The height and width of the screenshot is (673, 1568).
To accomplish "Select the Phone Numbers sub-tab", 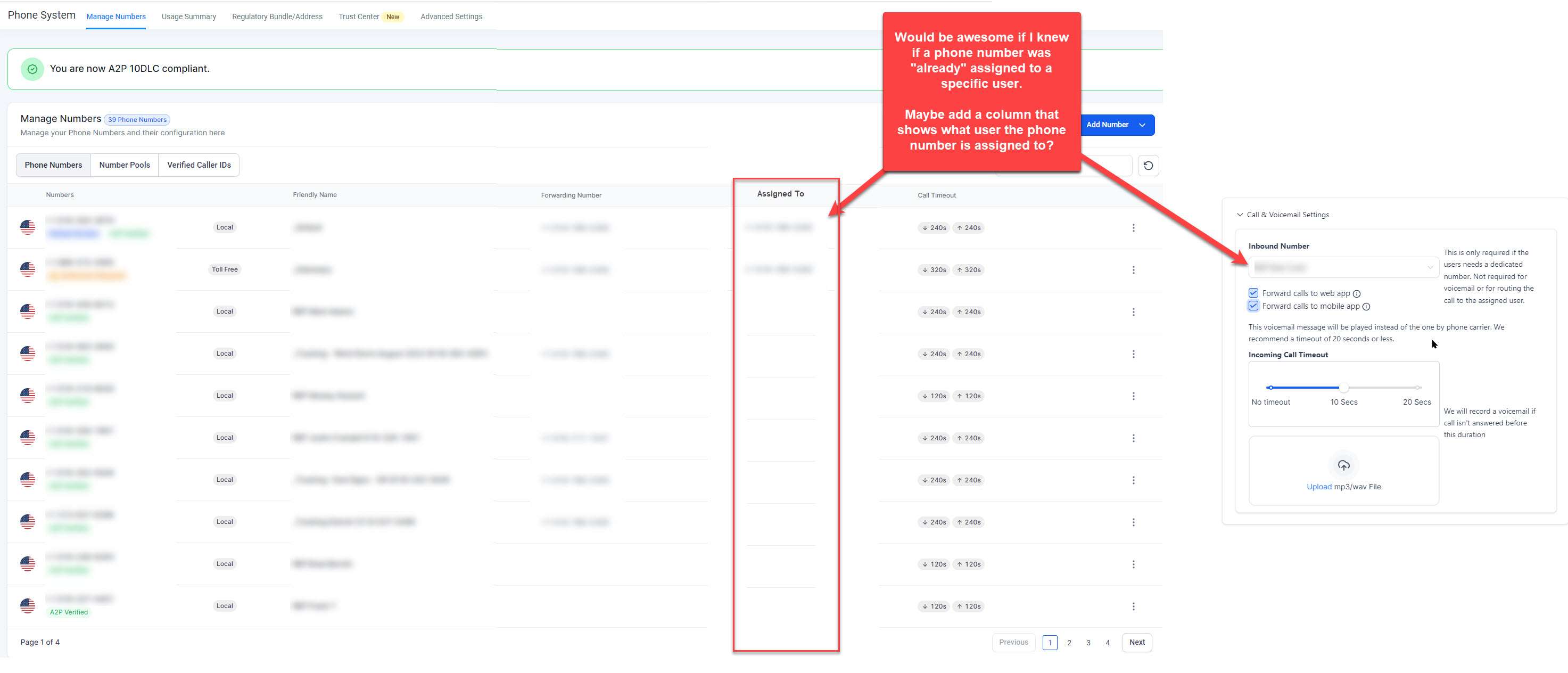I will click(x=54, y=165).
